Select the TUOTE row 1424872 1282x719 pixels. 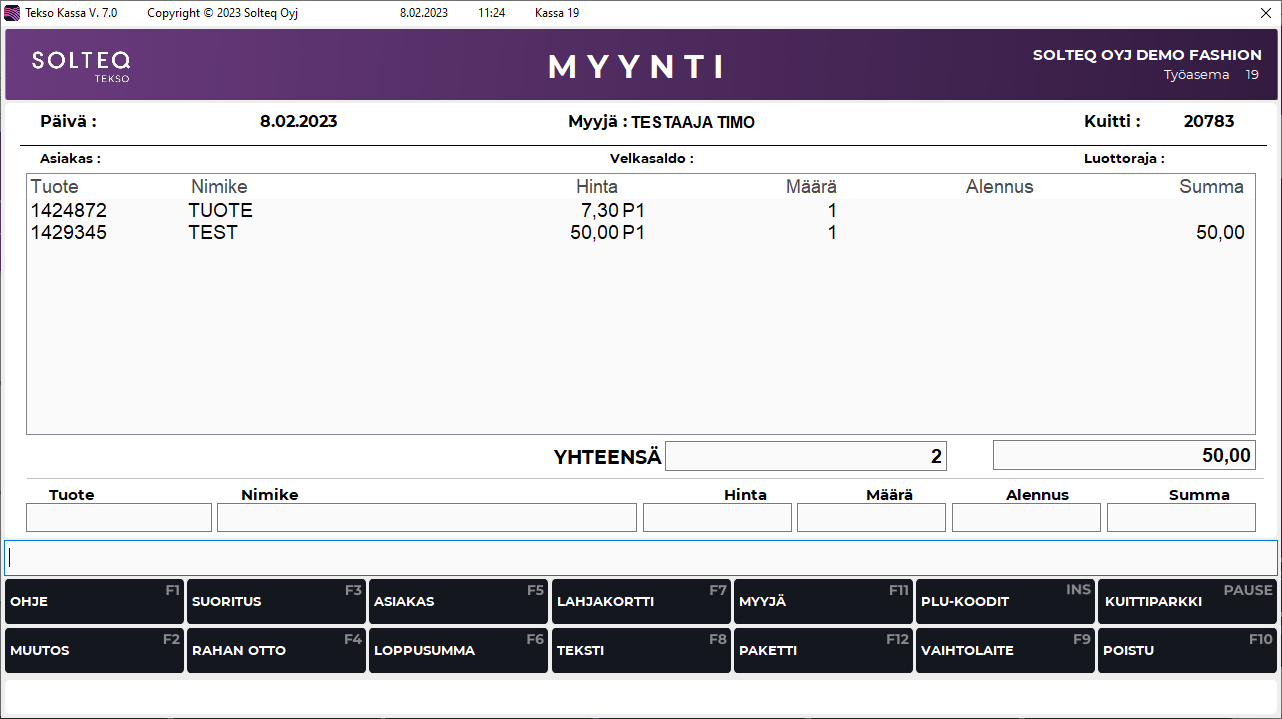click(x=400, y=211)
